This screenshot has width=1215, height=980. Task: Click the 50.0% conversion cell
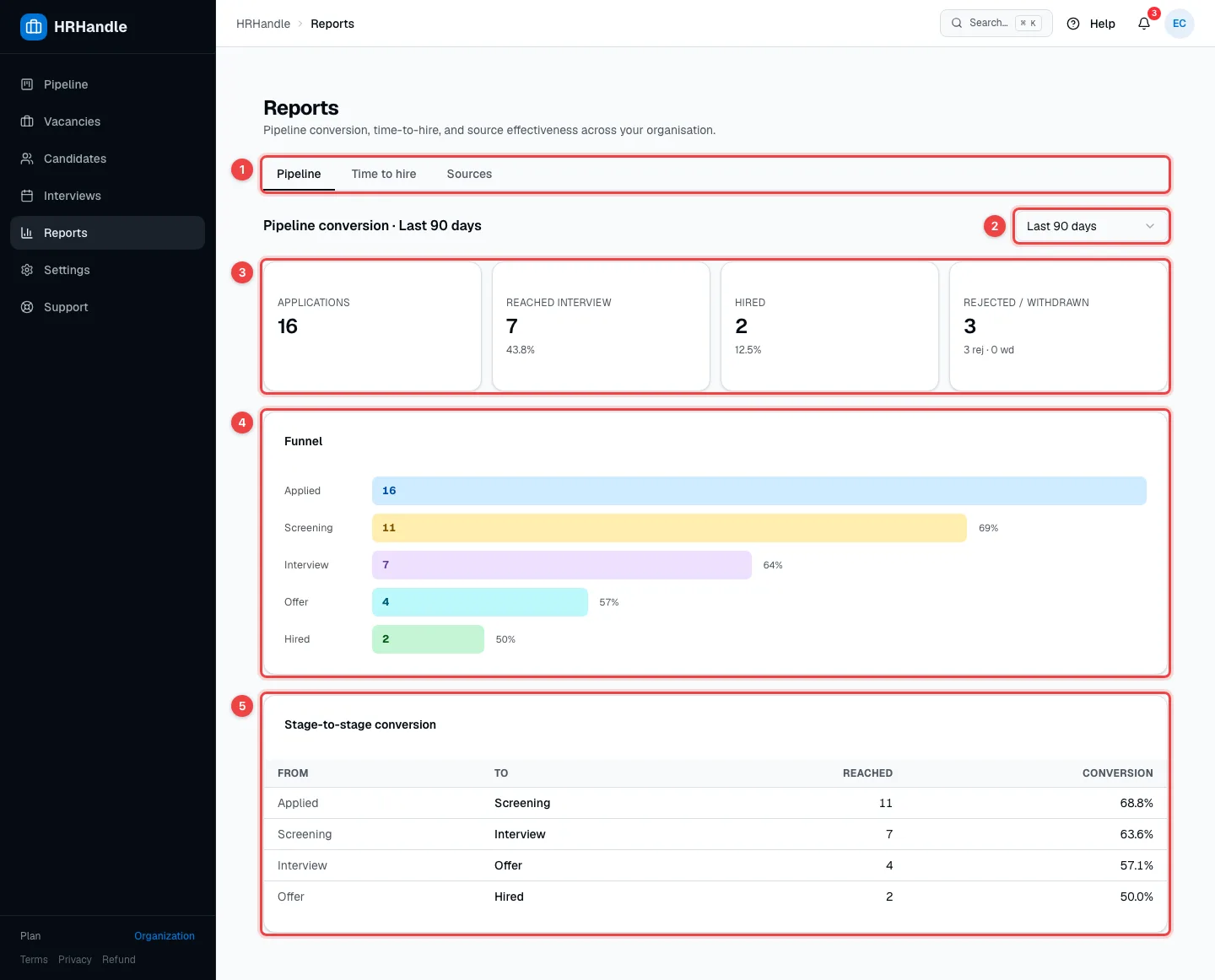pos(1137,897)
